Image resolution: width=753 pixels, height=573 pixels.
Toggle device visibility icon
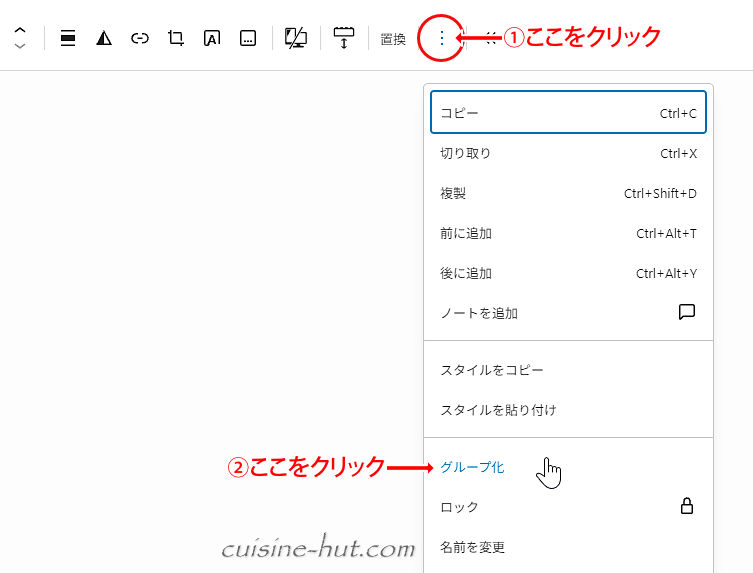tap(296, 38)
